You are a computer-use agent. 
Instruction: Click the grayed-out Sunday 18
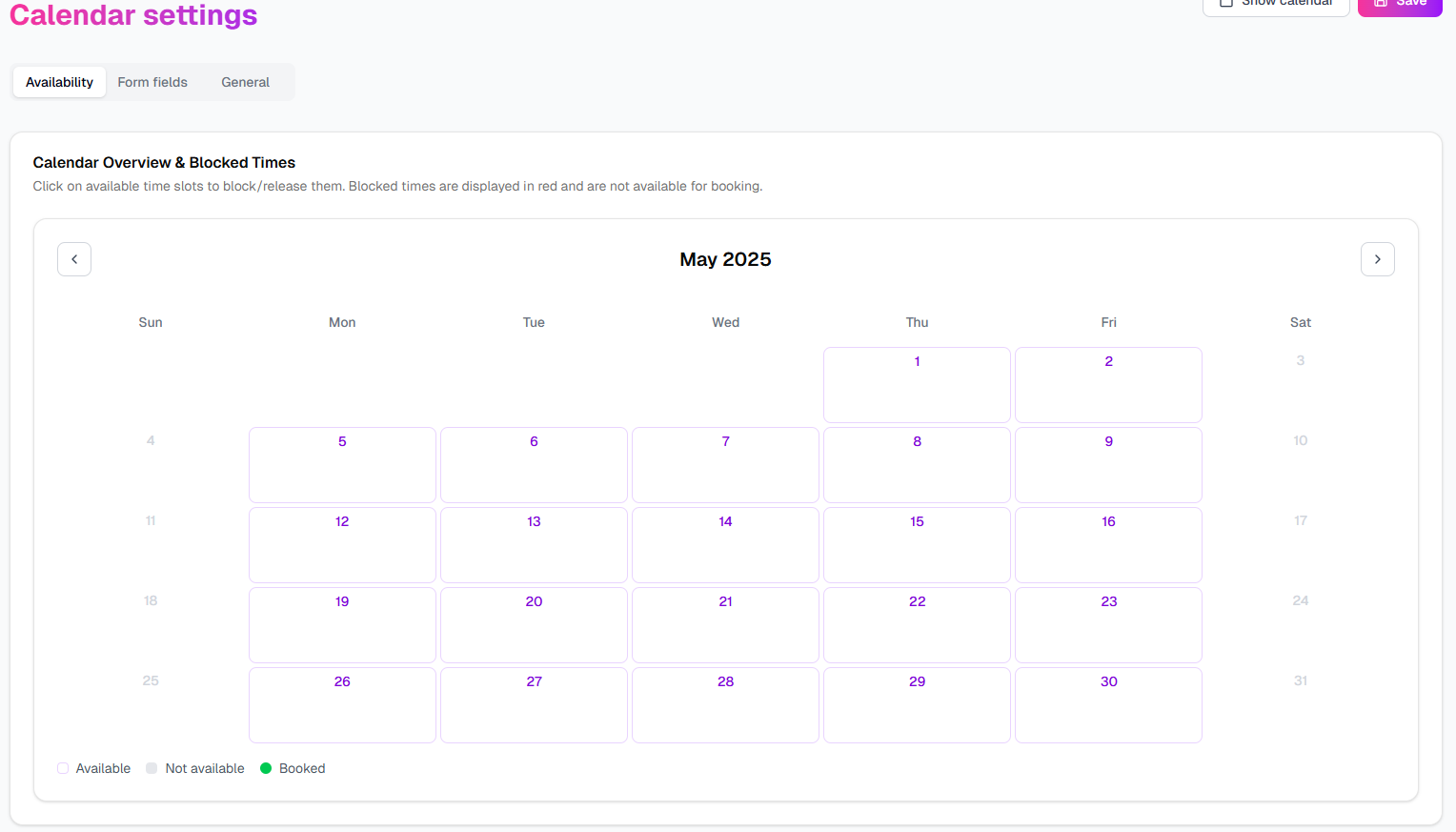(x=151, y=600)
